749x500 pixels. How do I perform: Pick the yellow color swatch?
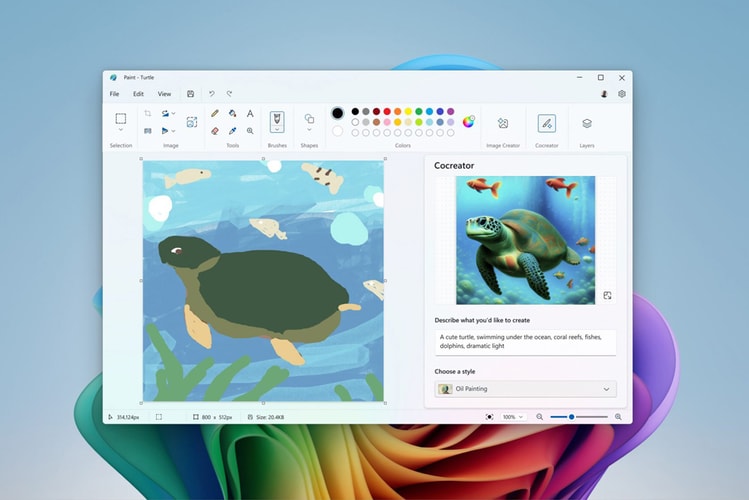(408, 111)
